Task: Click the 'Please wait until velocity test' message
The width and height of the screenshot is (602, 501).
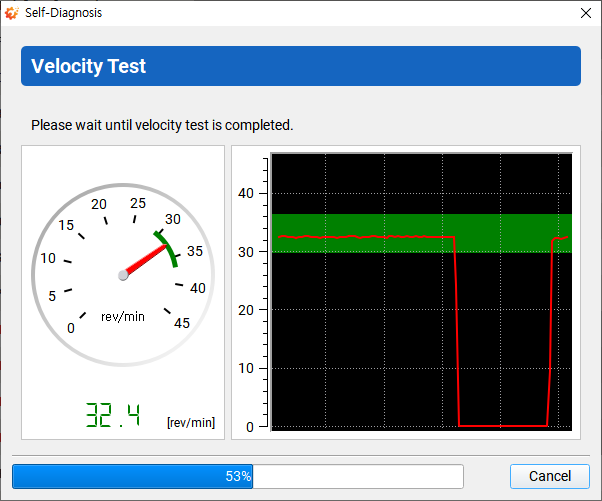Action: 161,125
